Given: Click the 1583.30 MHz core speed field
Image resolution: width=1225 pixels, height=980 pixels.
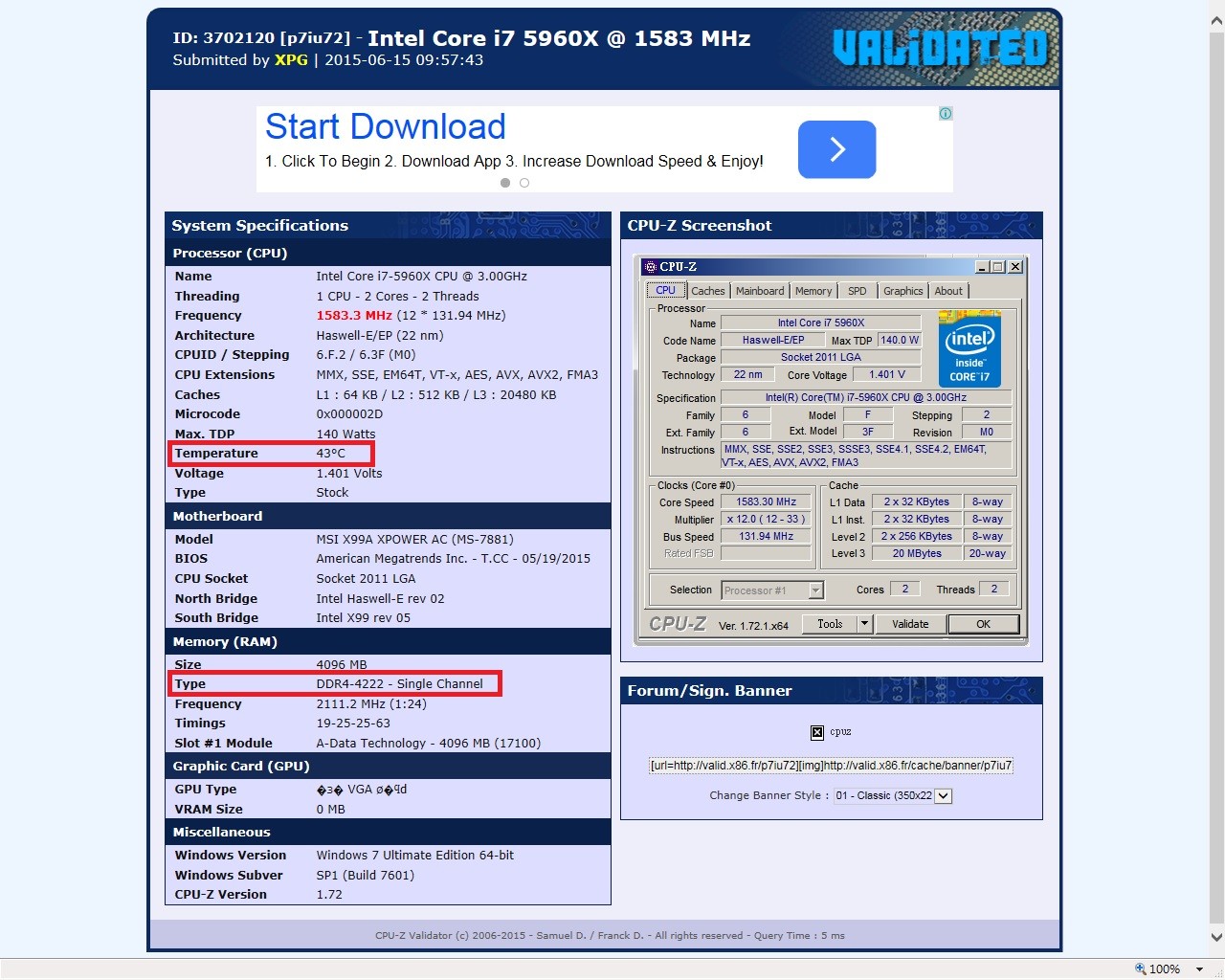Looking at the screenshot, I should [x=766, y=501].
